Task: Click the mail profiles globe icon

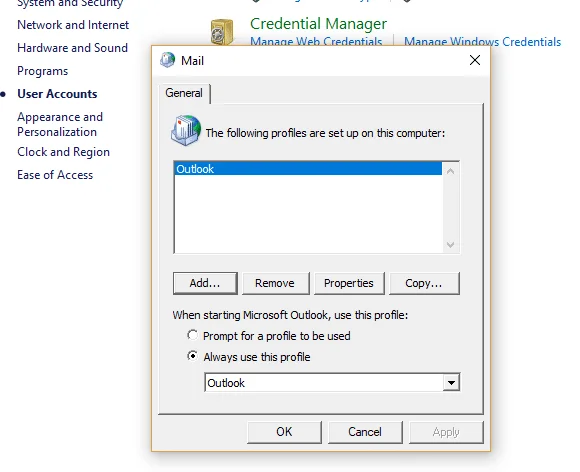Action: click(x=186, y=130)
